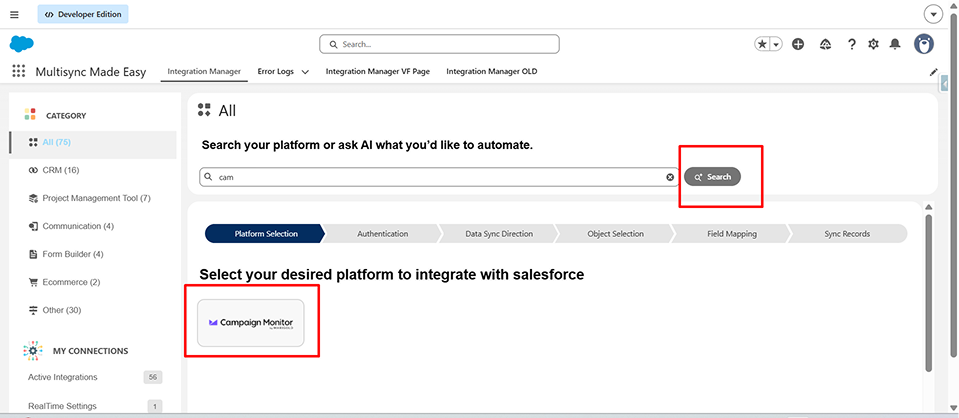This screenshot has width=959, height=418.
Task: Open the Error Logs tab
Action: tap(276, 72)
